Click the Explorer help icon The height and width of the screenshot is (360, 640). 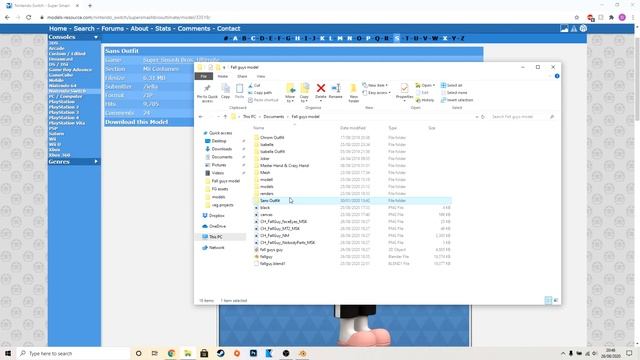[x=557, y=76]
